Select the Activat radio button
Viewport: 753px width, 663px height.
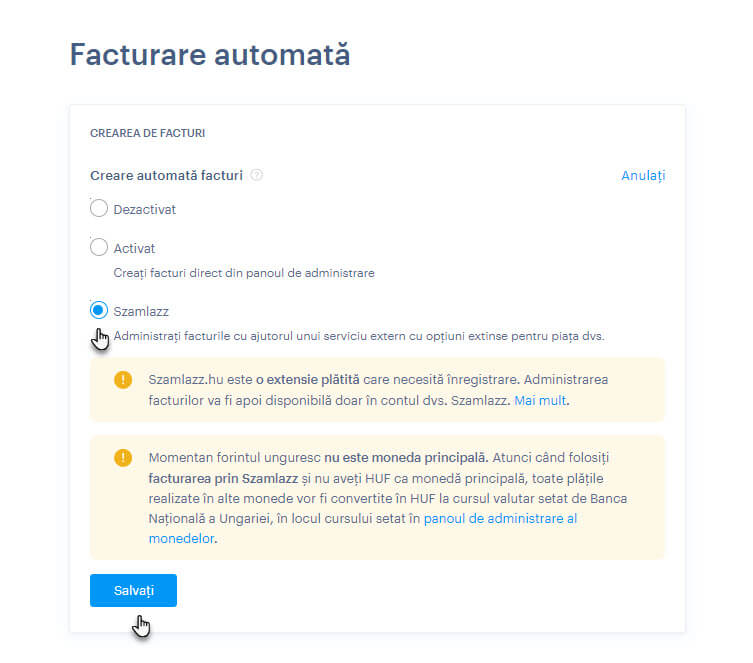tap(98, 247)
